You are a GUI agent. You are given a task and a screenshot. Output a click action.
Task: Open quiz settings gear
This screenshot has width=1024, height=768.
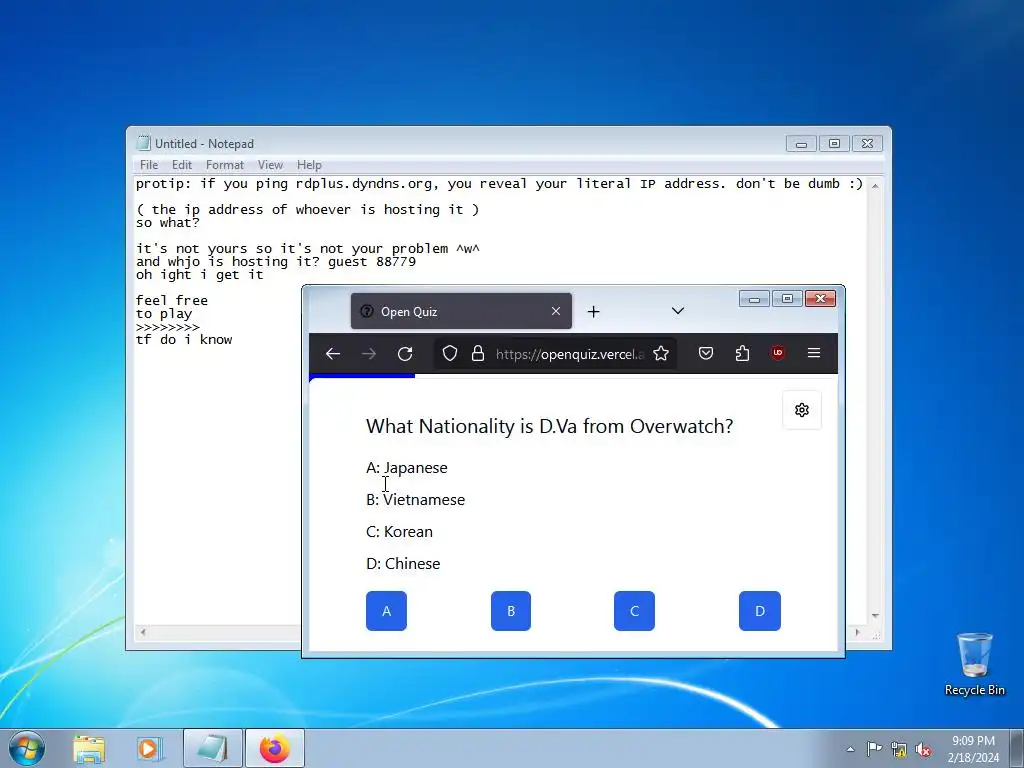pyautogui.click(x=802, y=410)
